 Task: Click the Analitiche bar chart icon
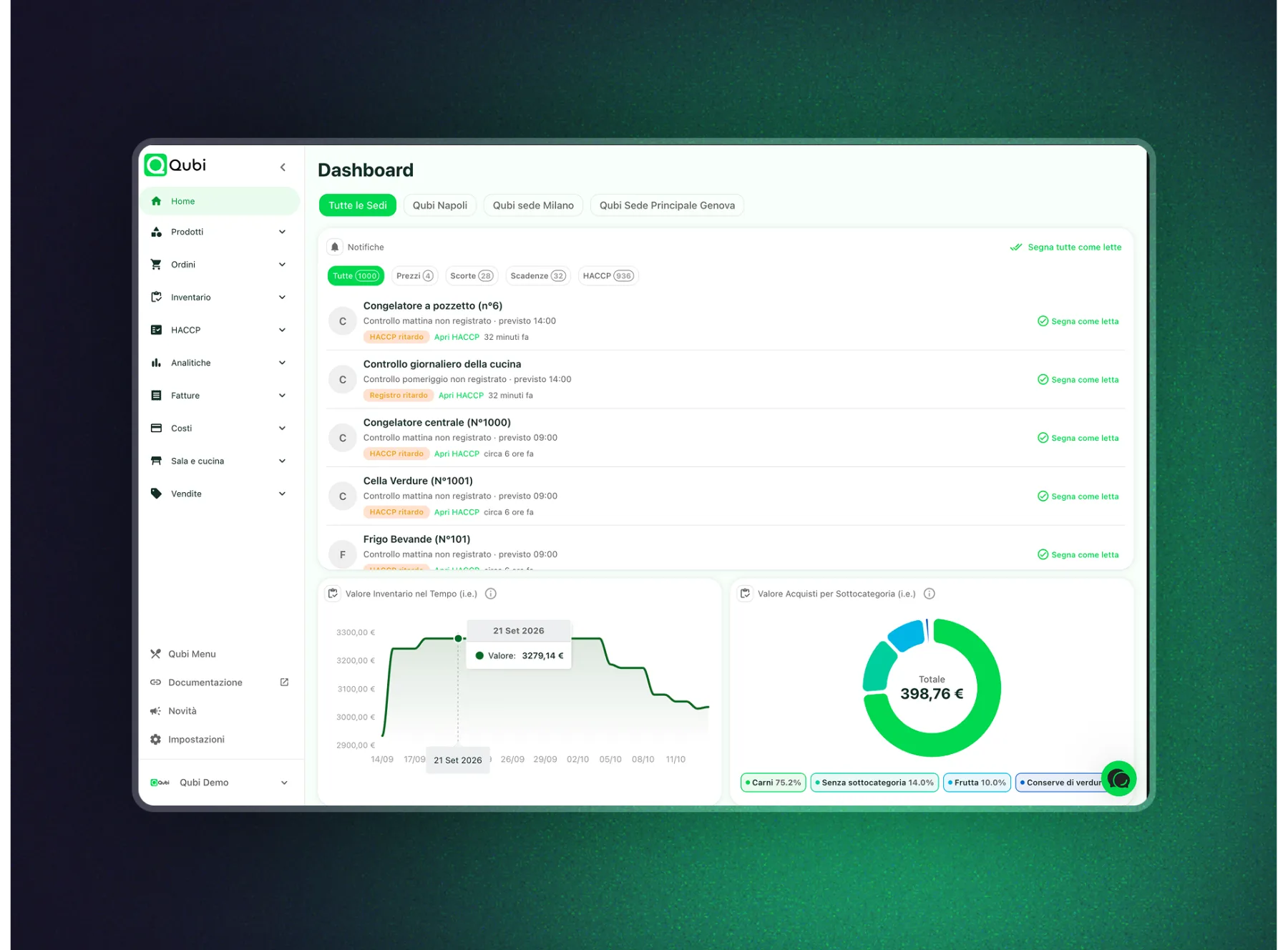[x=156, y=363]
